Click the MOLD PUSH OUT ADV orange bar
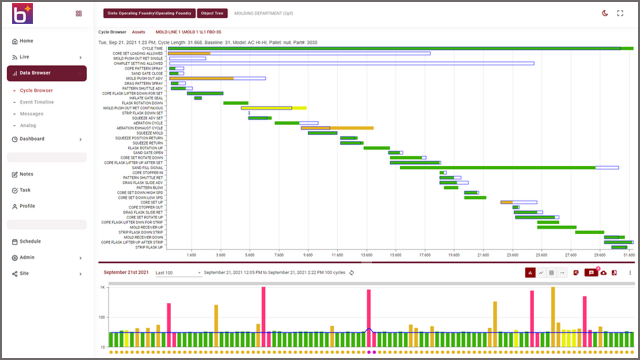Viewport: 640px width, 360px height. 201,78
